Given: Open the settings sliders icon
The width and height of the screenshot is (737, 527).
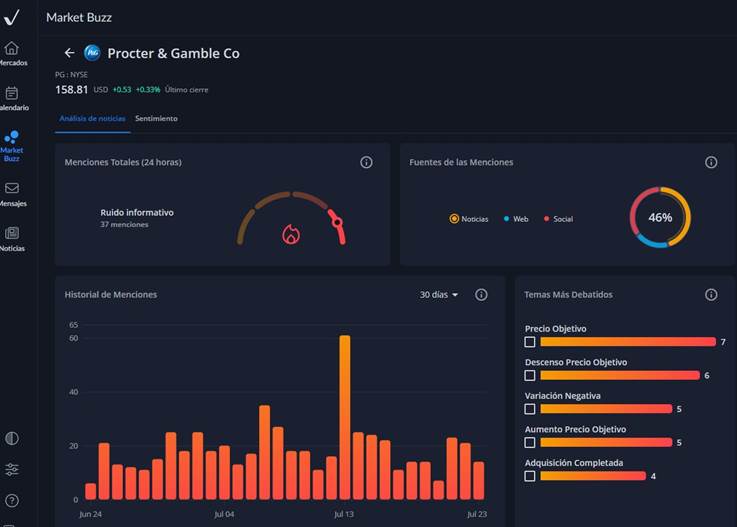Looking at the screenshot, I should pyautogui.click(x=12, y=469).
